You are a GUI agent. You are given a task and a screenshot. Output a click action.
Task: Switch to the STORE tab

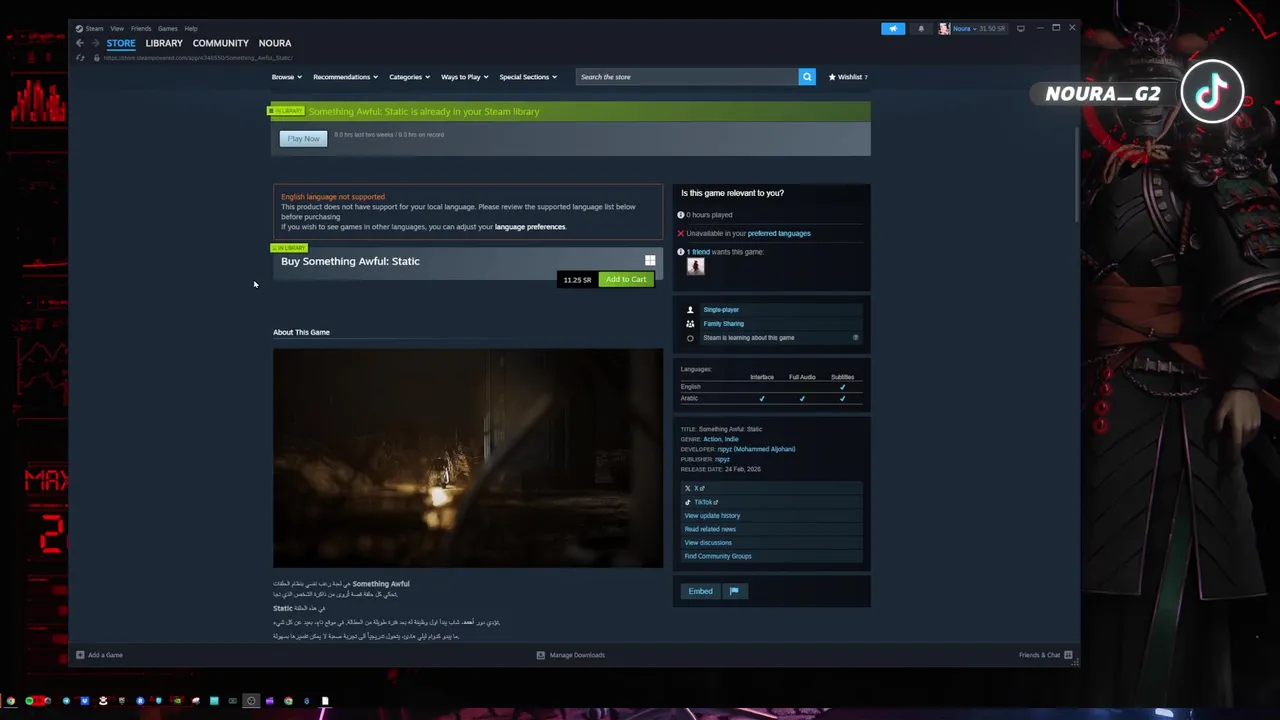coord(121,43)
